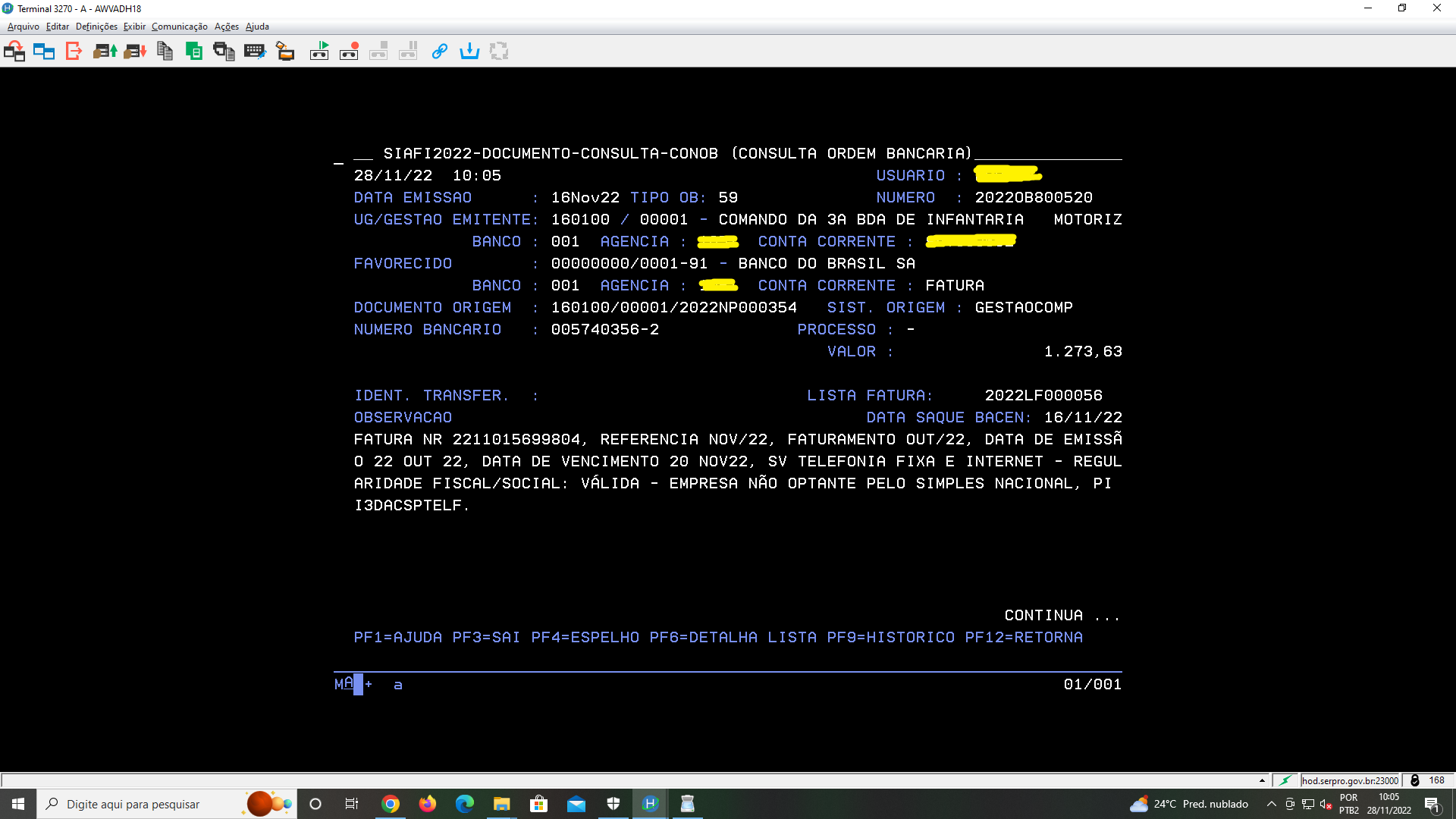Open the Comunicação menu
The height and width of the screenshot is (819, 1456).
tap(179, 27)
